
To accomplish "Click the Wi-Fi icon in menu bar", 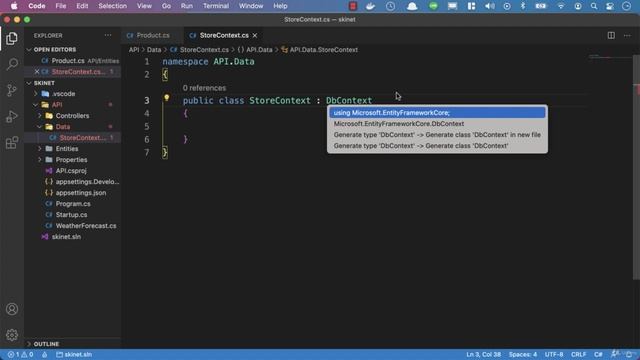I will click(x=561, y=6).
